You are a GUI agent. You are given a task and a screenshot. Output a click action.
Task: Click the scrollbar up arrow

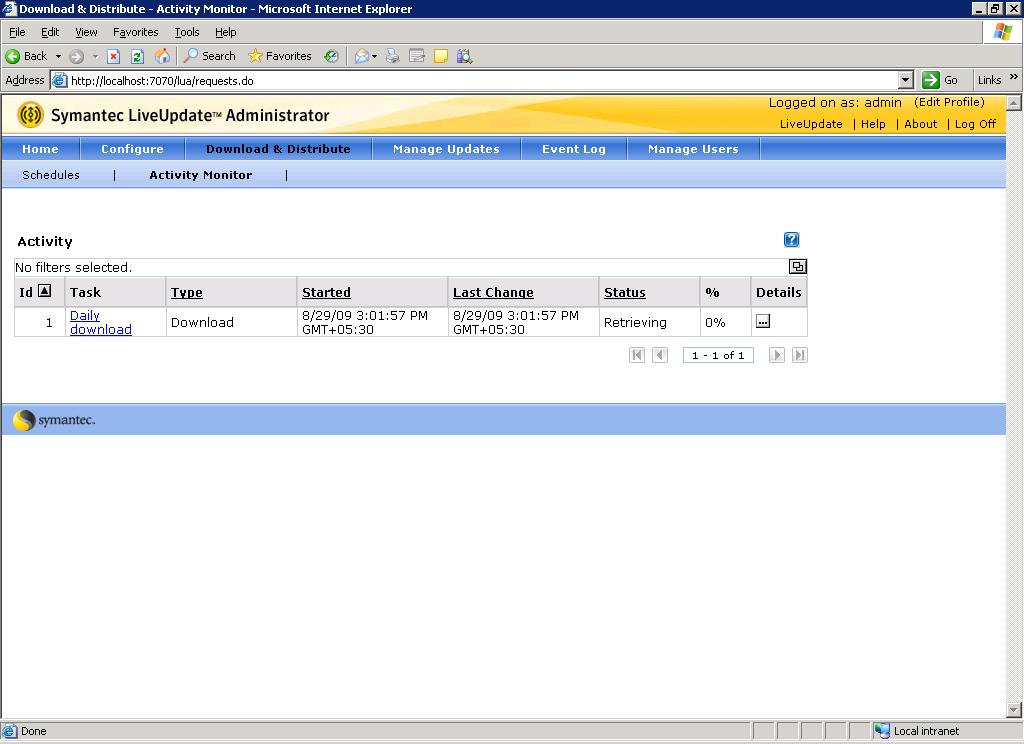click(1014, 103)
